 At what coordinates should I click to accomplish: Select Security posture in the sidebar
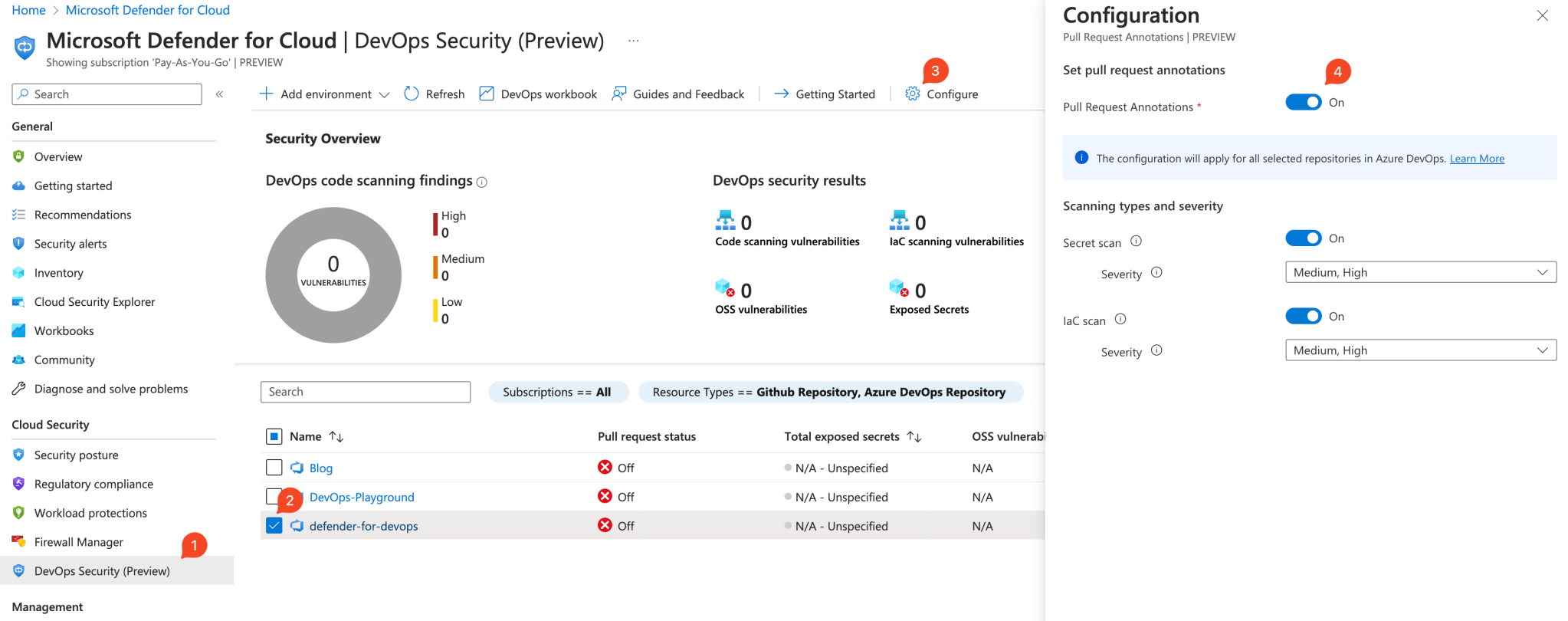(77, 455)
